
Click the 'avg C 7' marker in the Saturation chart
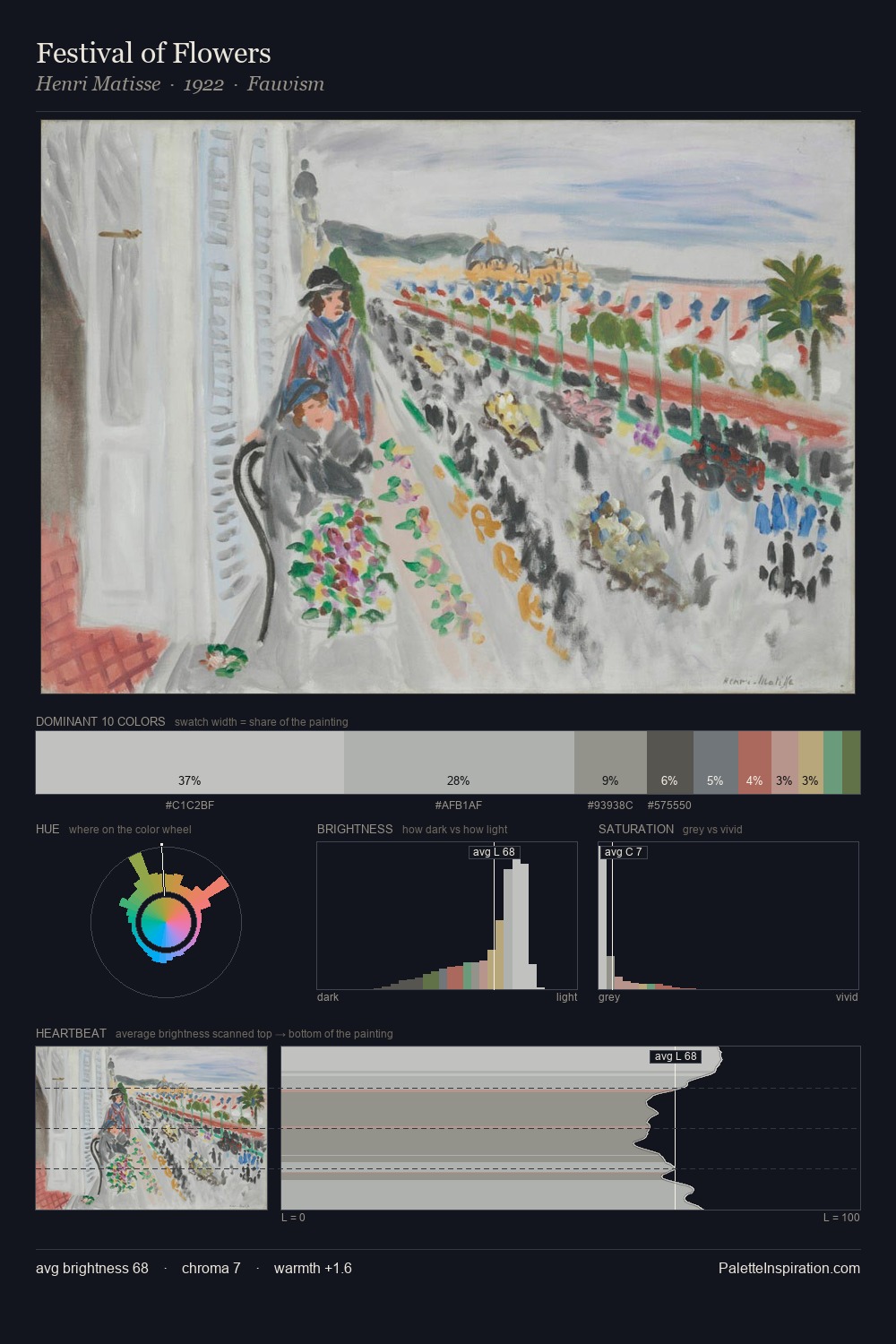pyautogui.click(x=624, y=852)
